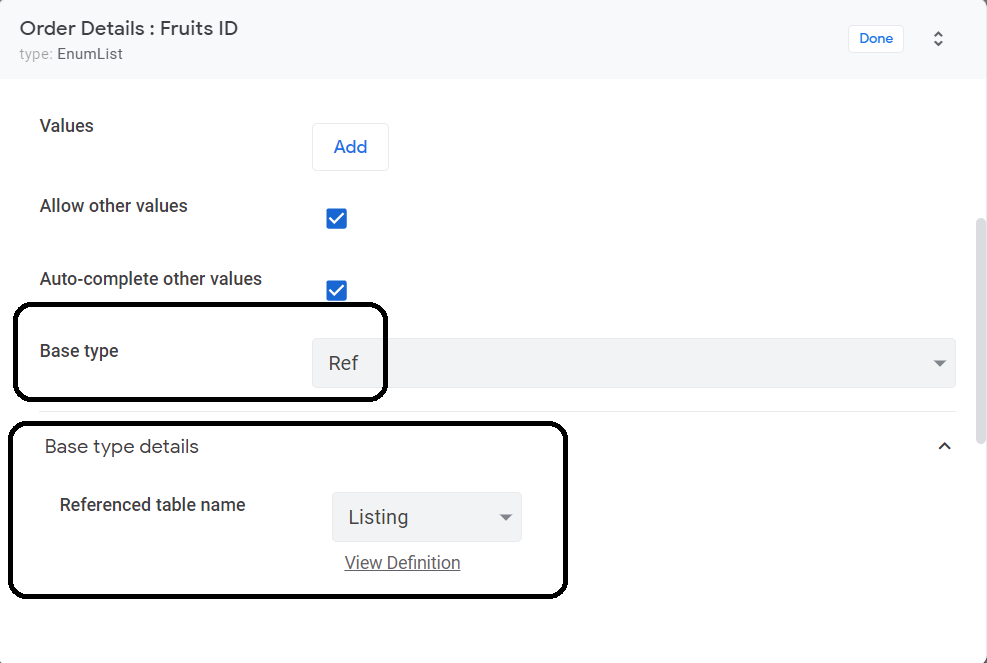The height and width of the screenshot is (663, 987).
Task: Add a new value with Add button
Action: 350,147
